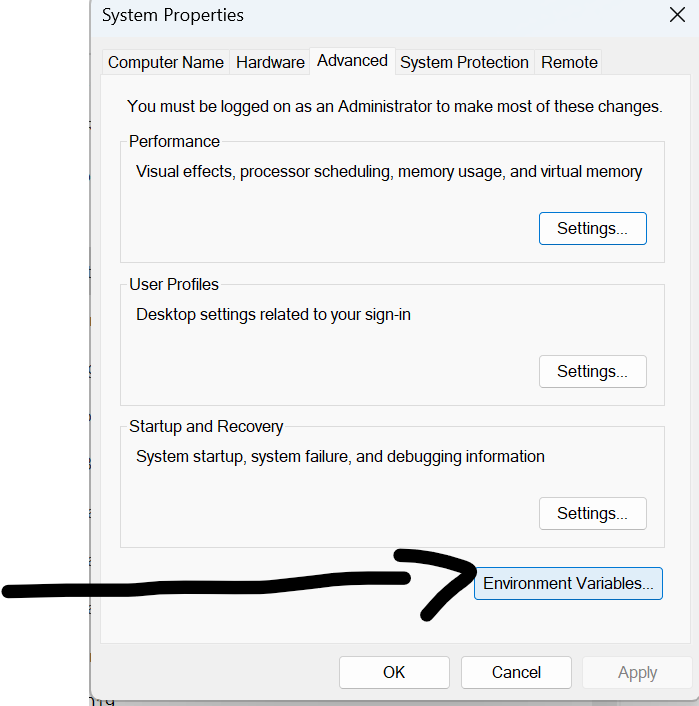Open the Hardware tab
Image resolution: width=699 pixels, height=706 pixels.
click(x=270, y=62)
